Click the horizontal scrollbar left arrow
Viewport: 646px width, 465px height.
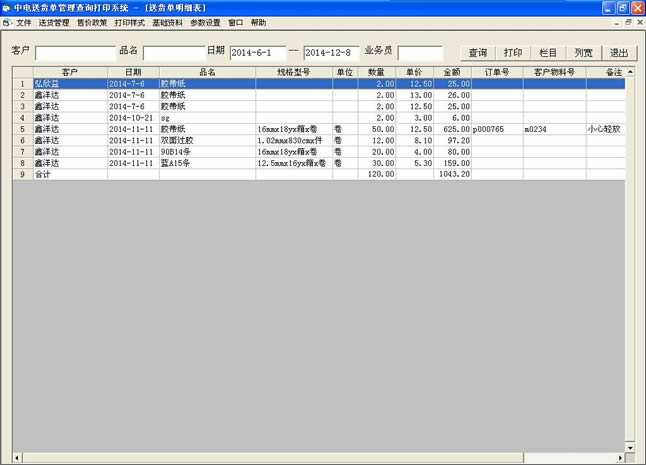[17, 458]
